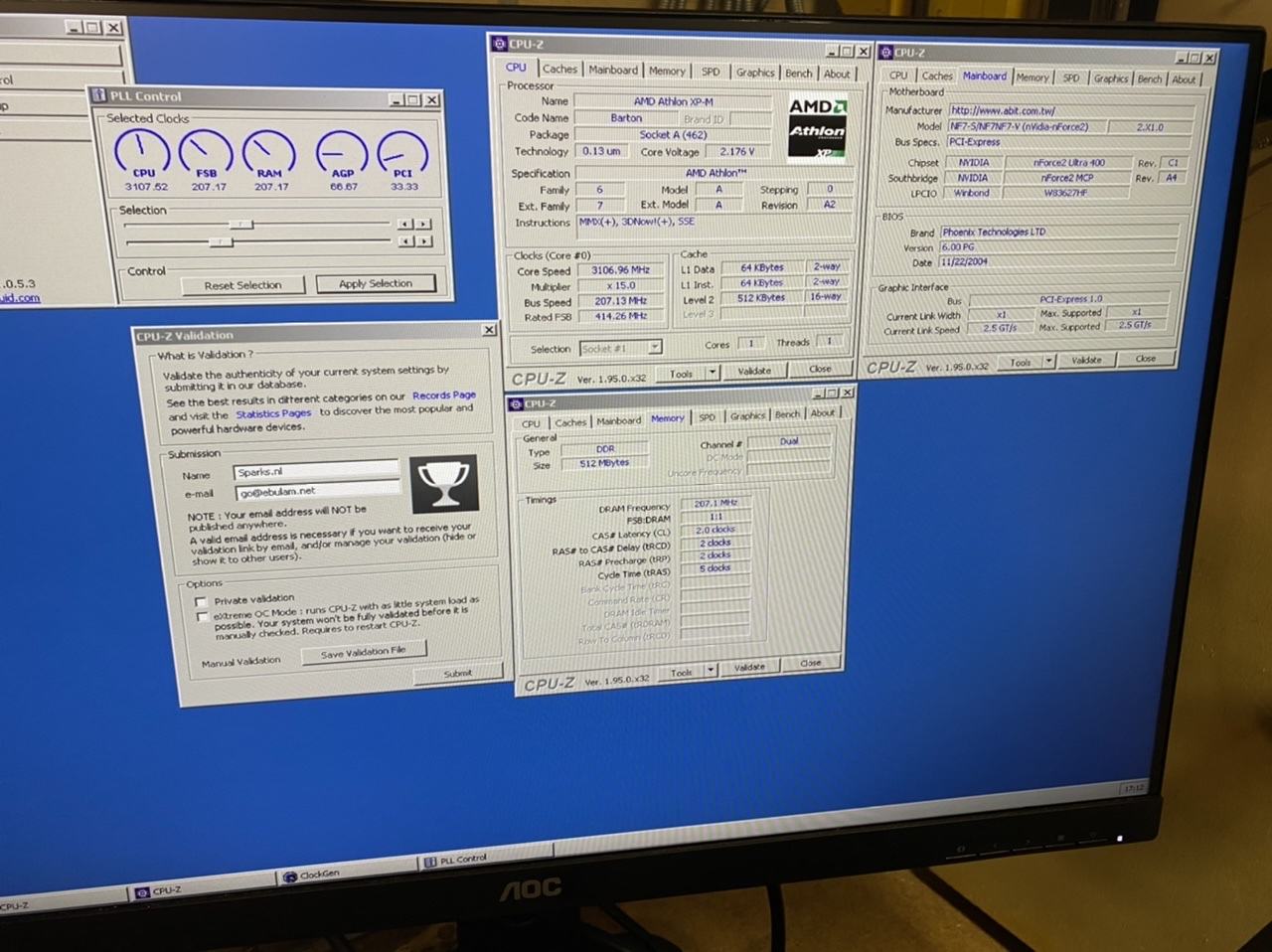Enable eXtreme OC Mode checkbox
1272x952 pixels.
[202, 616]
